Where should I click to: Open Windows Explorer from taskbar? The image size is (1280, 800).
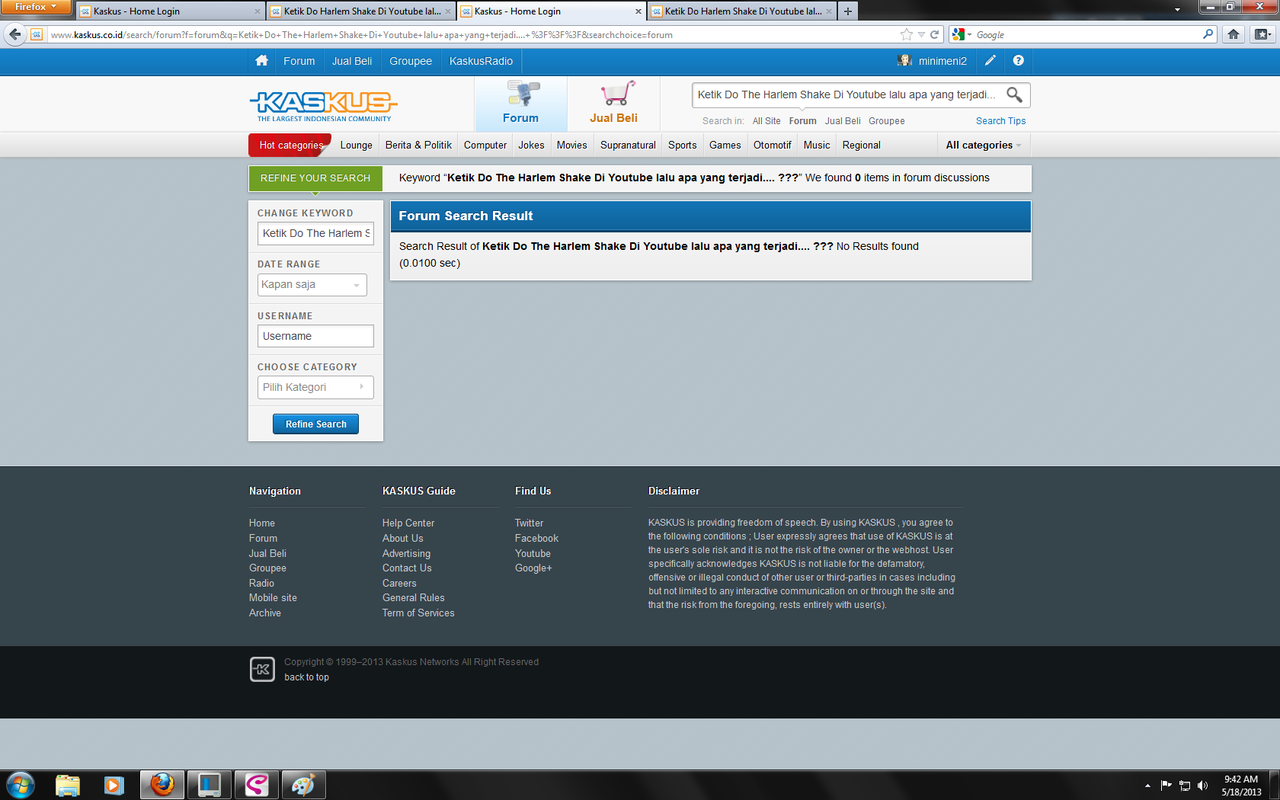point(67,785)
